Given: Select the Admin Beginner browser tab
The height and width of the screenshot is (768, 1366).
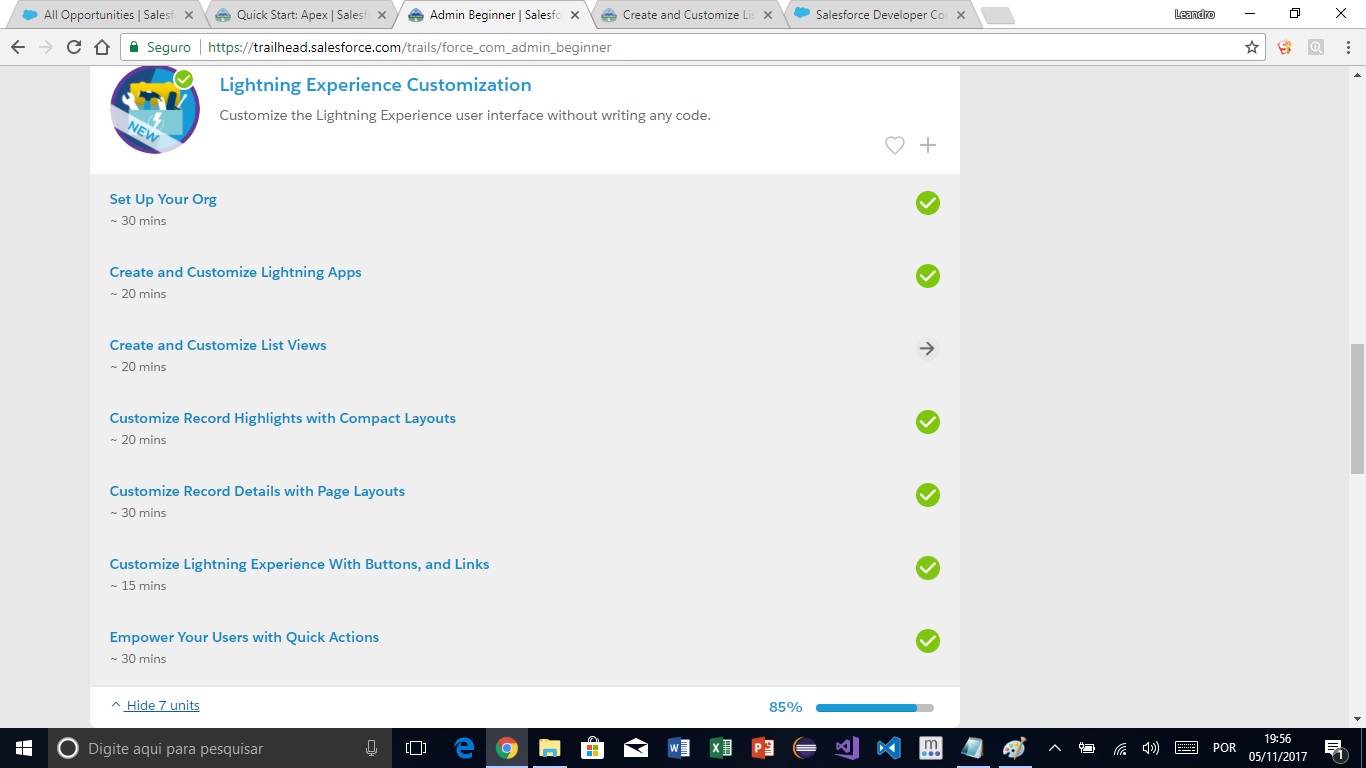Looking at the screenshot, I should (x=492, y=15).
